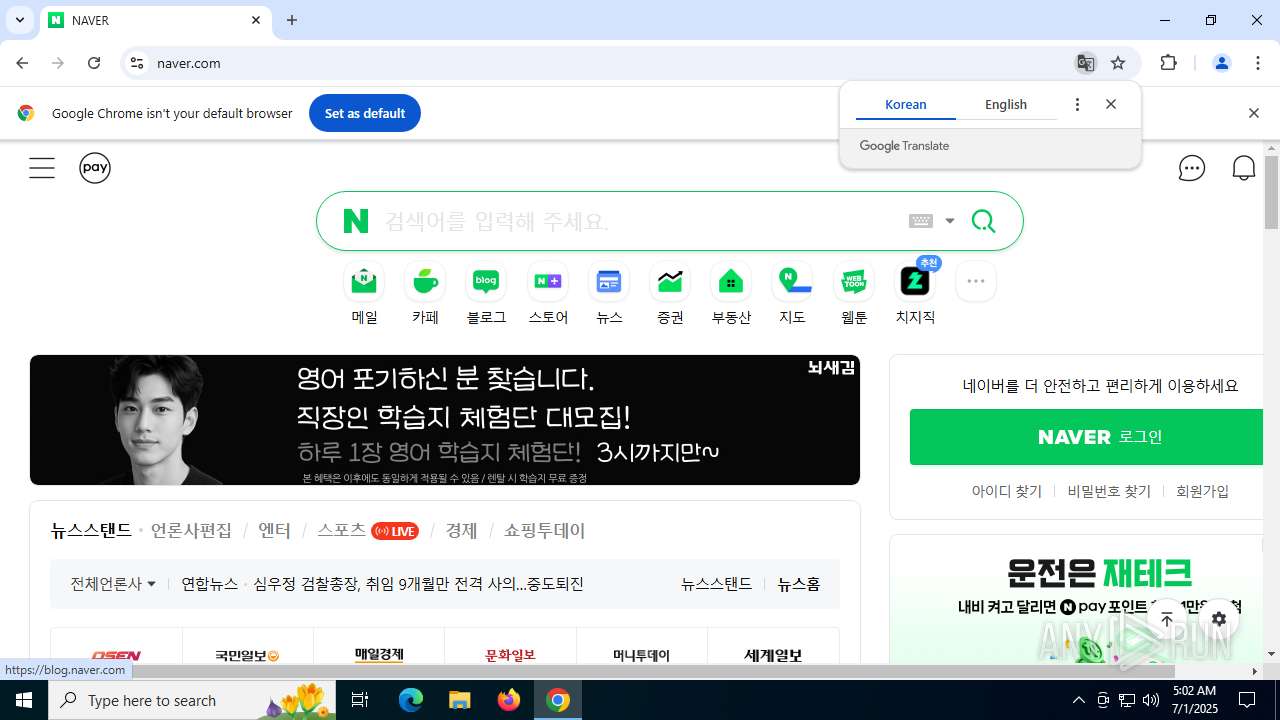This screenshot has height=720, width=1280.
Task: Close the NAVER tab
Action: (x=256, y=20)
